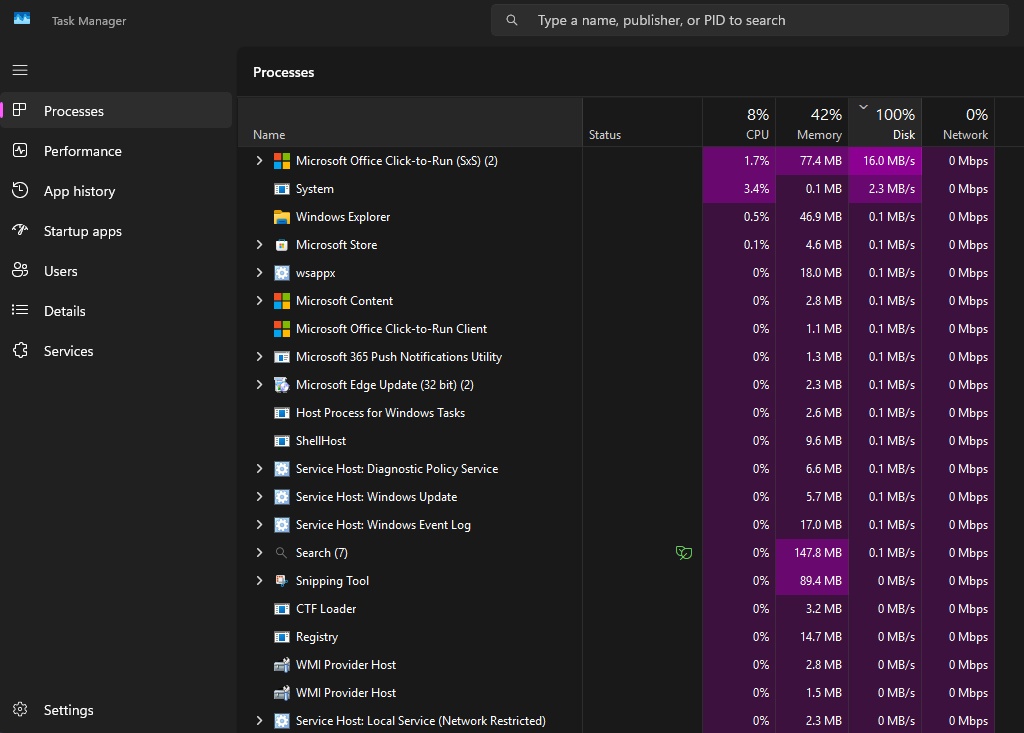Viewport: 1024px width, 733px height.
Task: Sort processes by the Memory column
Action: (x=812, y=123)
